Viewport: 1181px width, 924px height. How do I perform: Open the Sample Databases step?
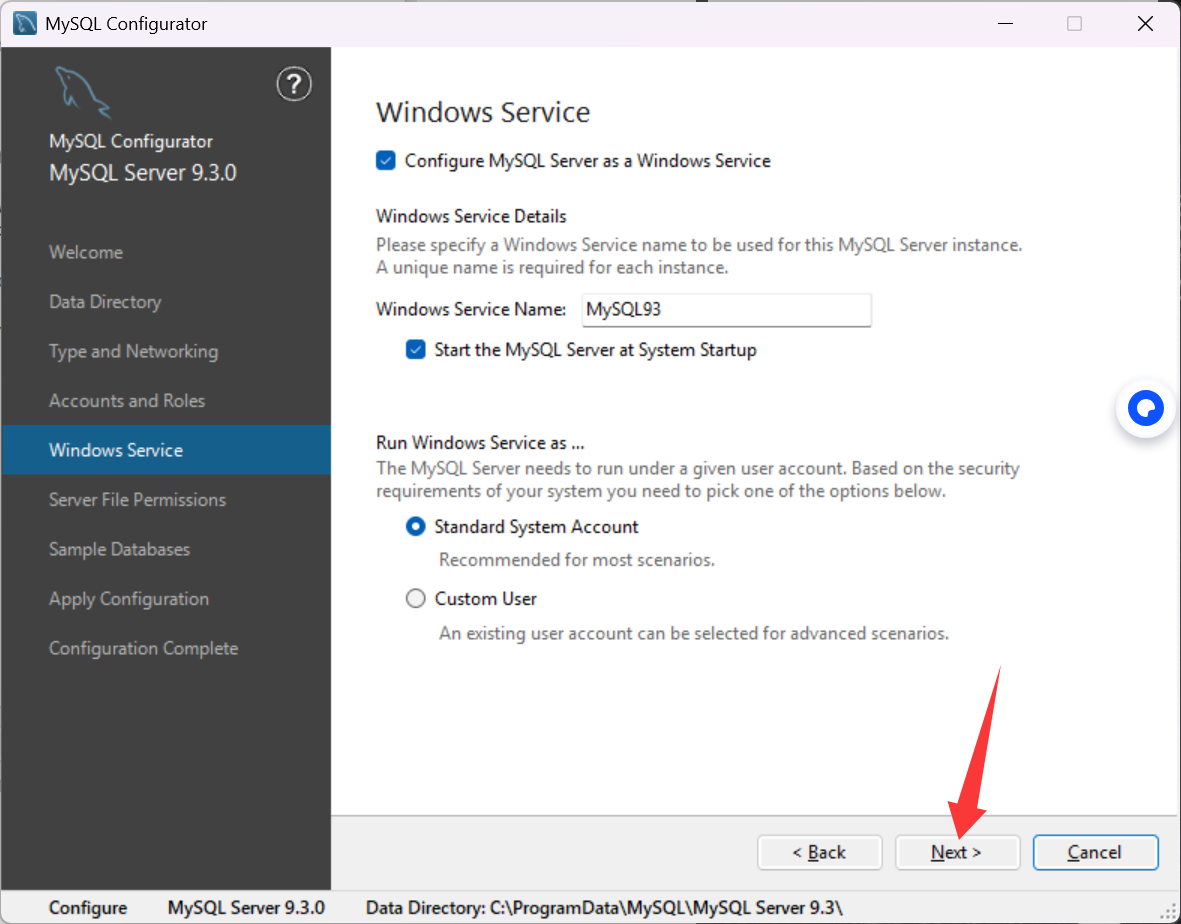click(x=119, y=549)
